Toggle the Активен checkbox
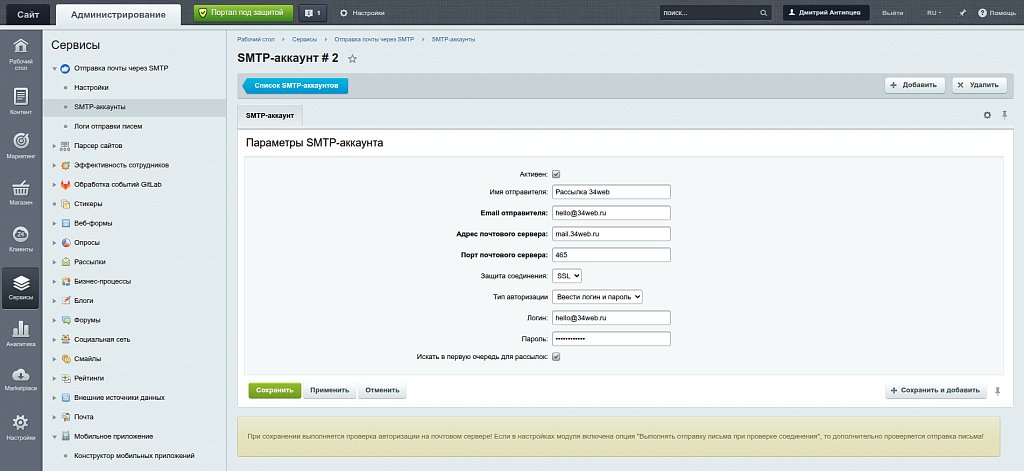The height and width of the screenshot is (471, 1024). coord(556,173)
